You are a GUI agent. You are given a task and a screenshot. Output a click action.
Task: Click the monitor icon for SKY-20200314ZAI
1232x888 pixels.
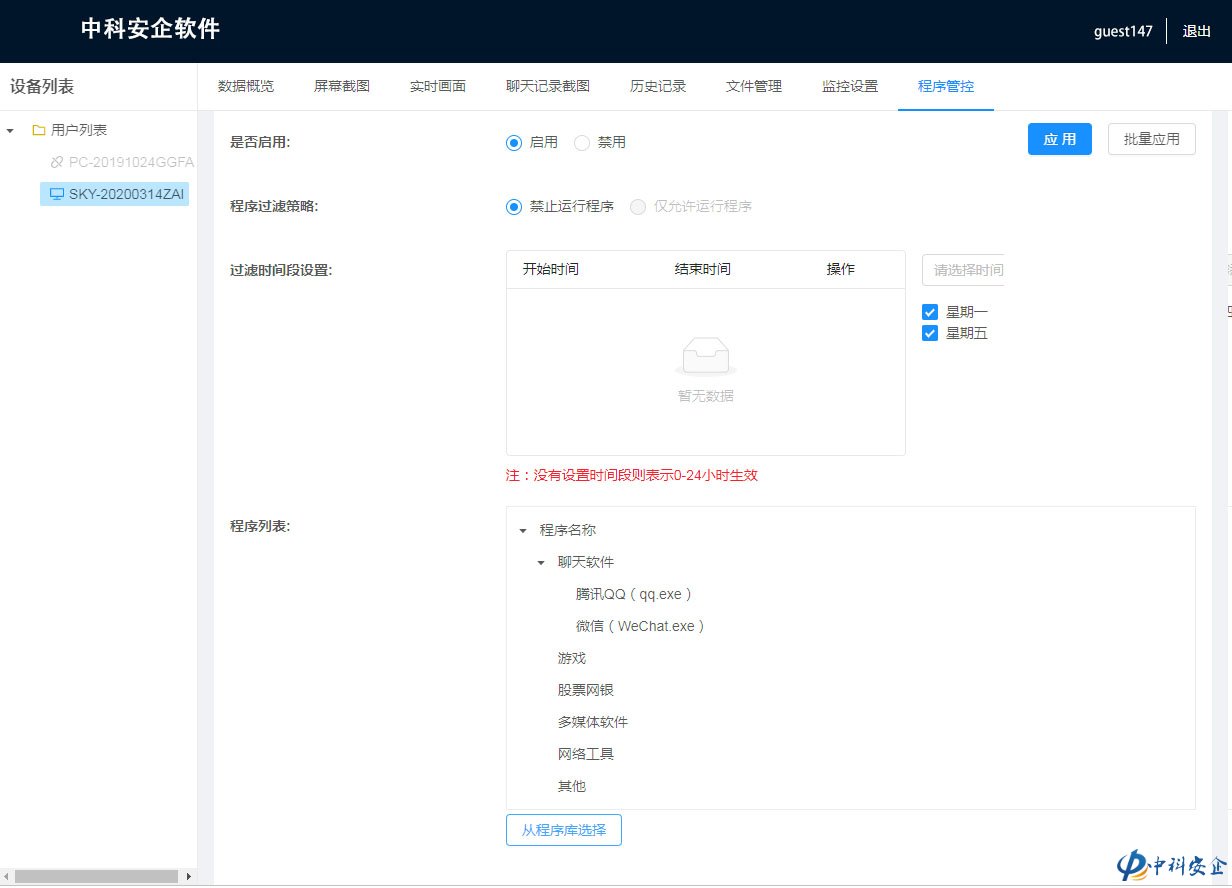click(57, 194)
